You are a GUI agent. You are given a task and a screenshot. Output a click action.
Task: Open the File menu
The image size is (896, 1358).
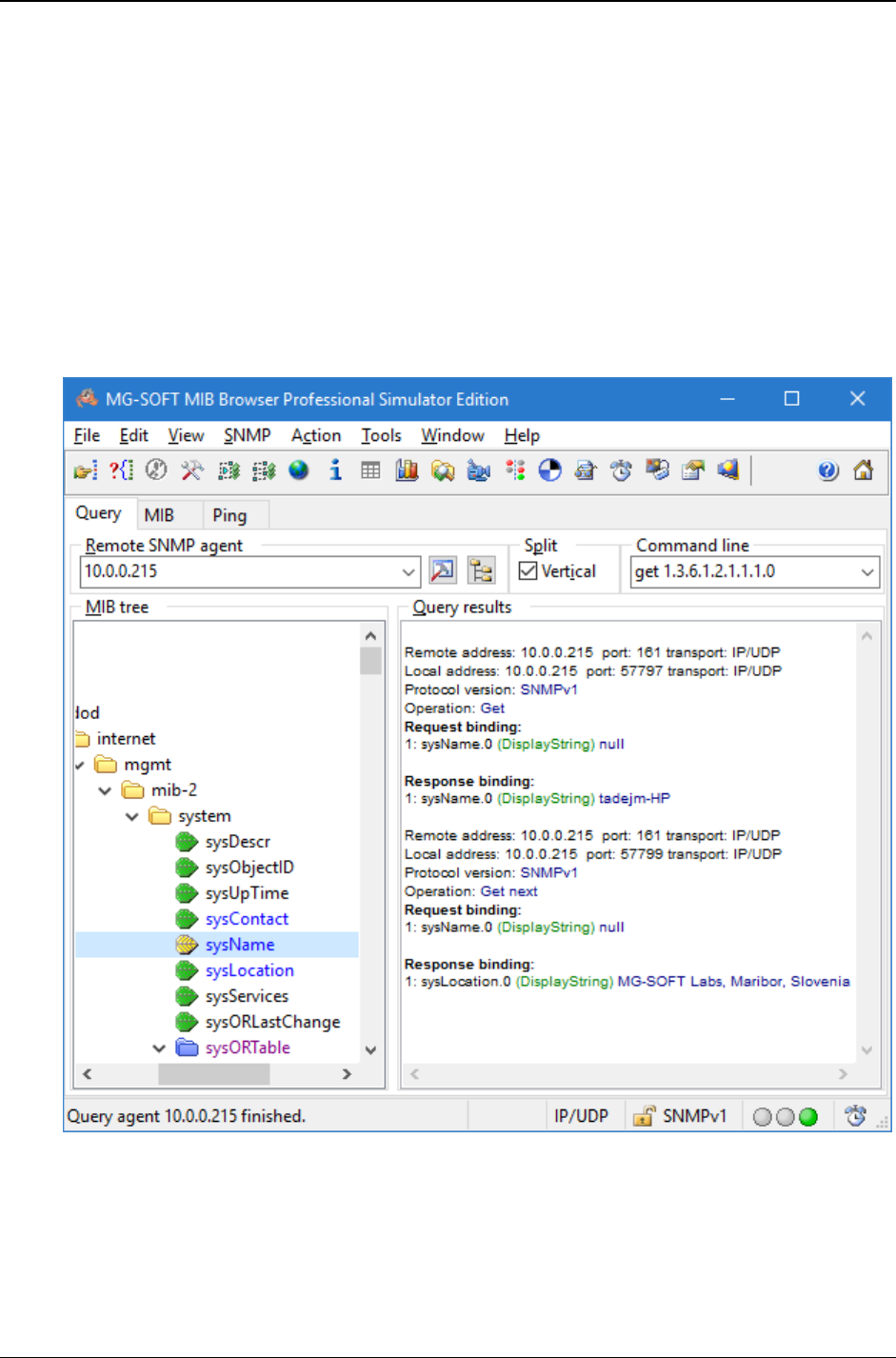click(87, 435)
